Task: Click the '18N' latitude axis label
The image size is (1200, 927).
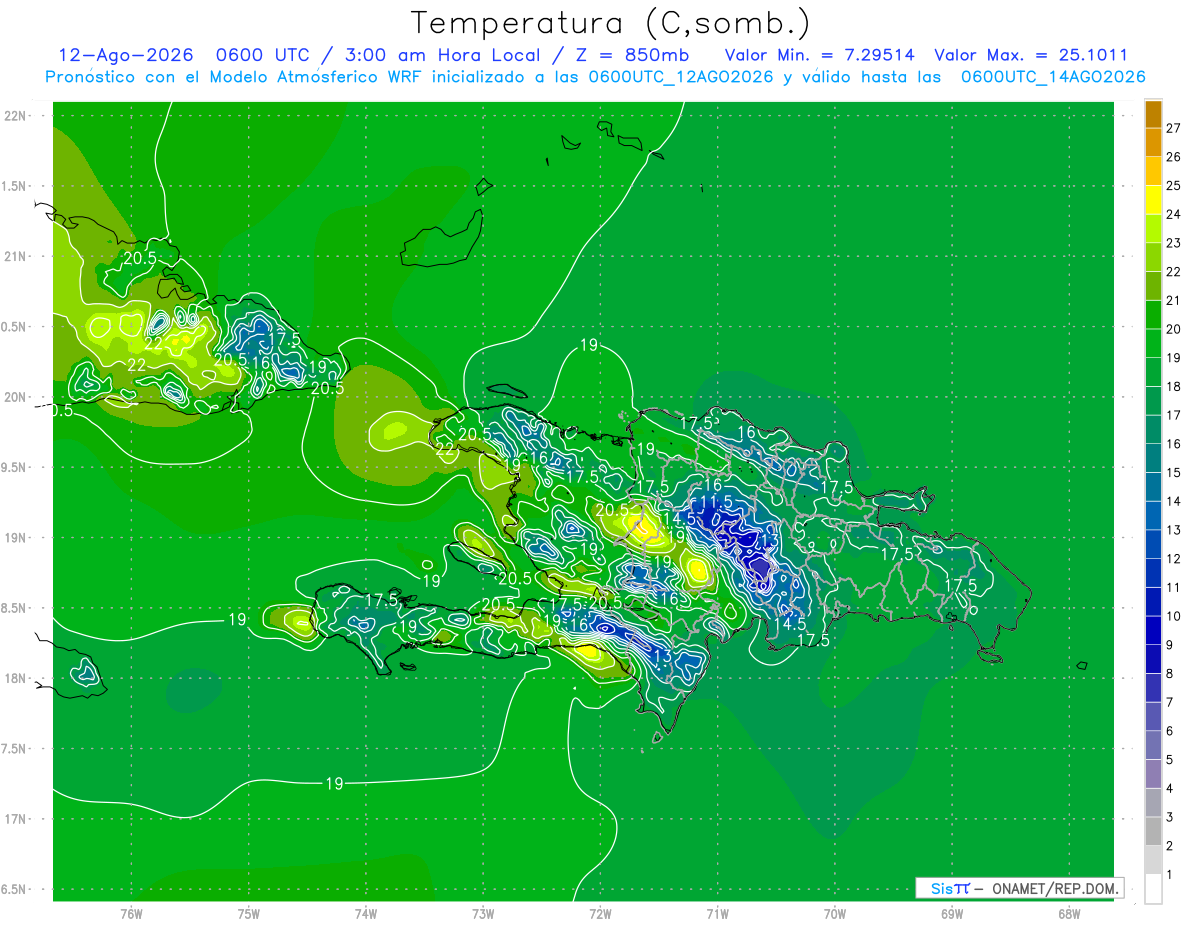Action: (14, 678)
